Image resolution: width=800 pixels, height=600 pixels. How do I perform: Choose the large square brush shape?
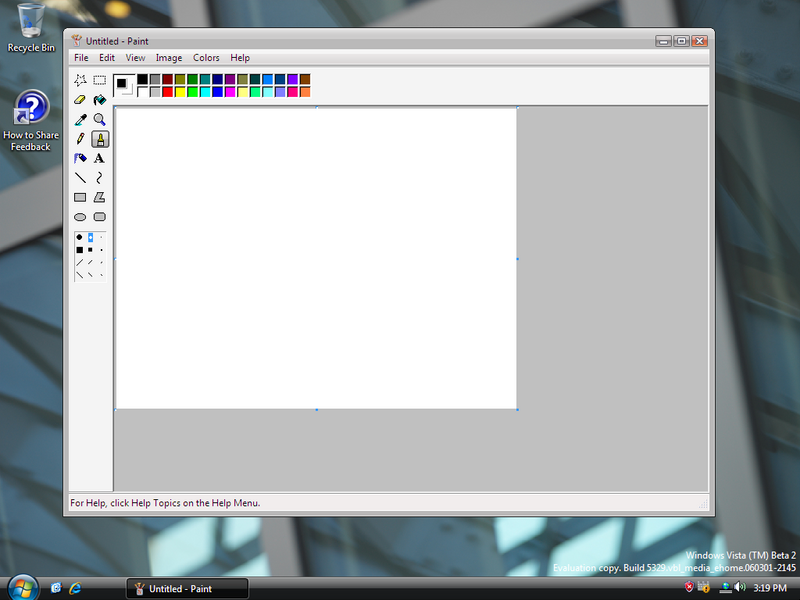79,250
